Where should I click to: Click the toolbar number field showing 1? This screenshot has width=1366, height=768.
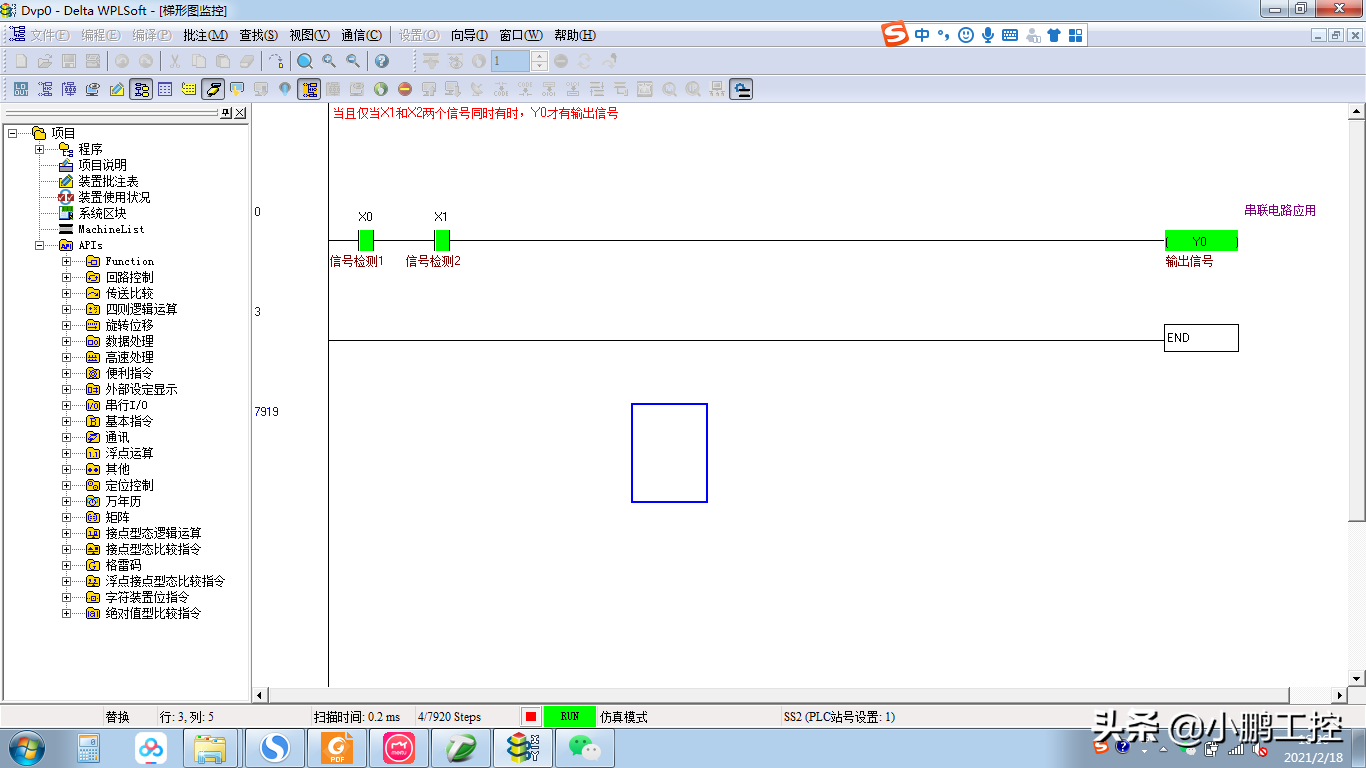tap(510, 61)
